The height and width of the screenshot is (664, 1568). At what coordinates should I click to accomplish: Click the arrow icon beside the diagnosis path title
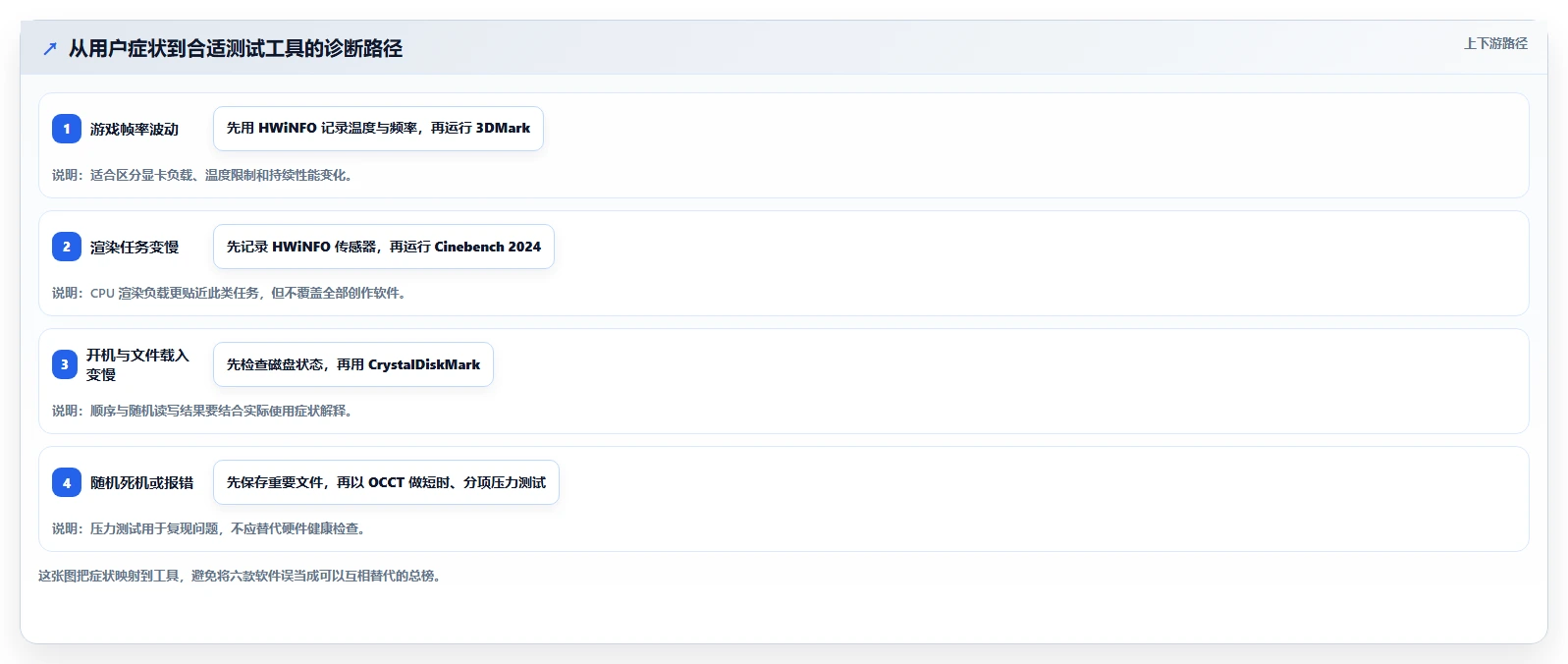(x=50, y=49)
